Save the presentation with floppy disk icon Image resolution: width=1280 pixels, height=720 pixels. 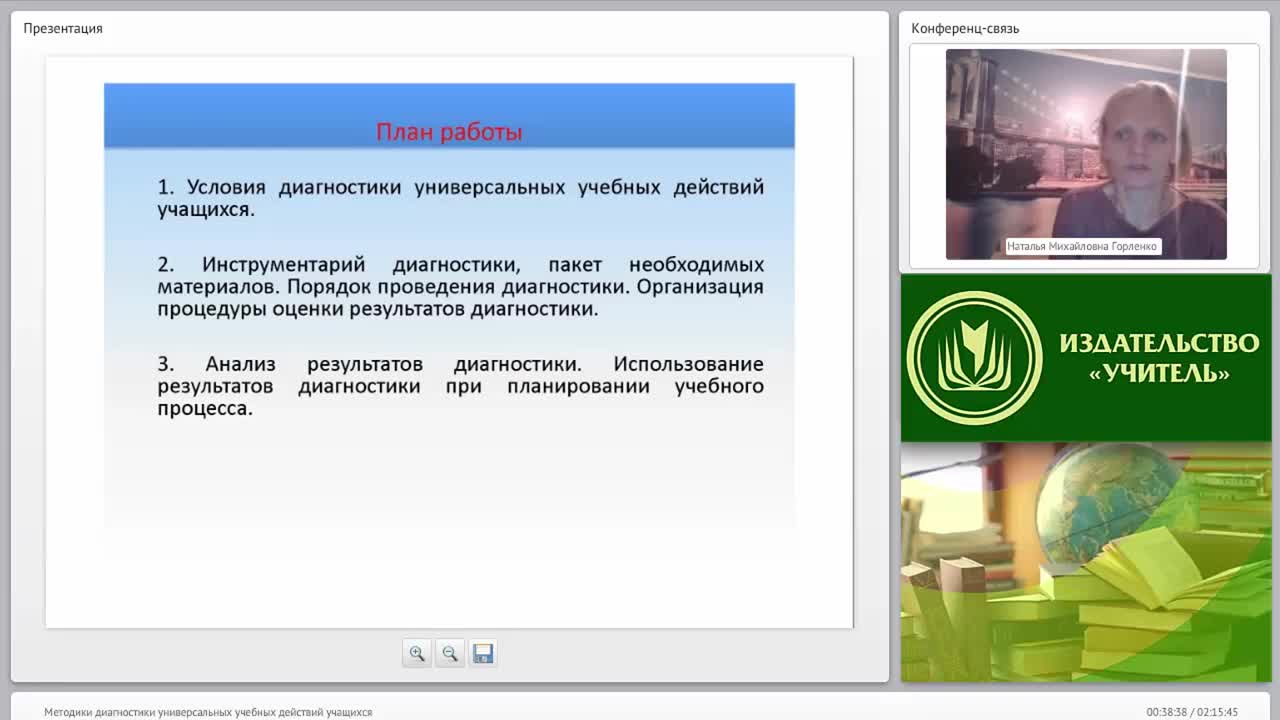coord(483,653)
